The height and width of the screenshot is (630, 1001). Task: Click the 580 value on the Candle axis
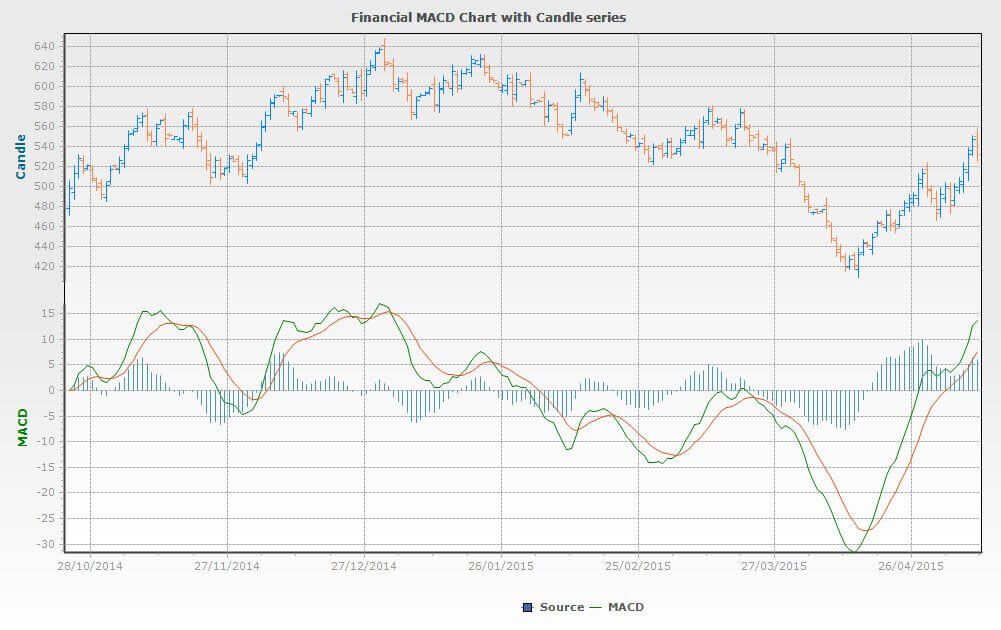pyautogui.click(x=44, y=107)
